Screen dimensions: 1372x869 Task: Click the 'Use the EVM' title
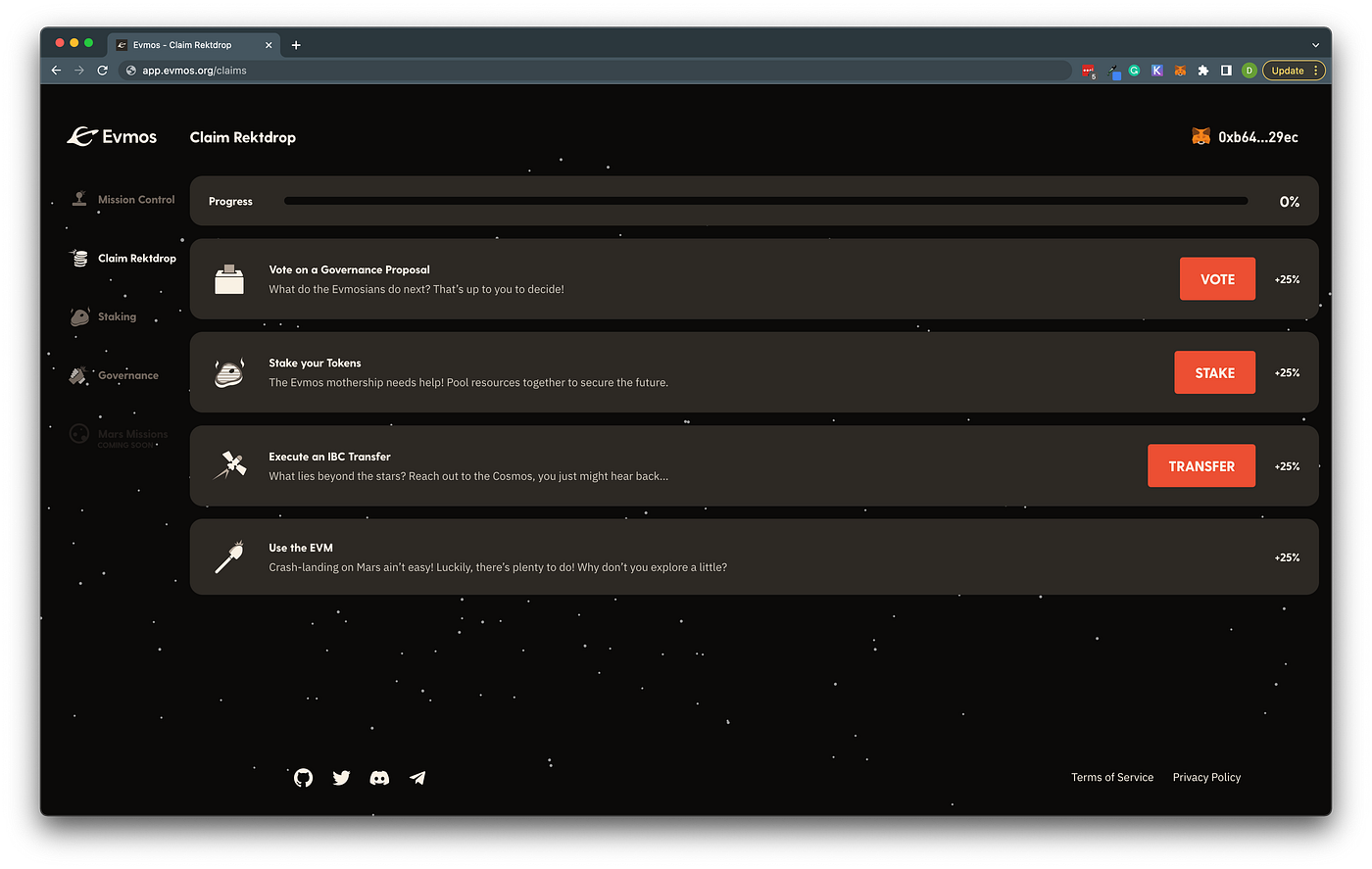coord(301,548)
